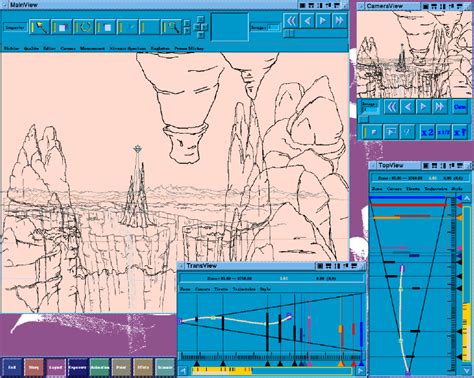Open the Trajectoire menu in TopView
Image resolution: width=474 pixels, height=378 pixels.
(435, 189)
